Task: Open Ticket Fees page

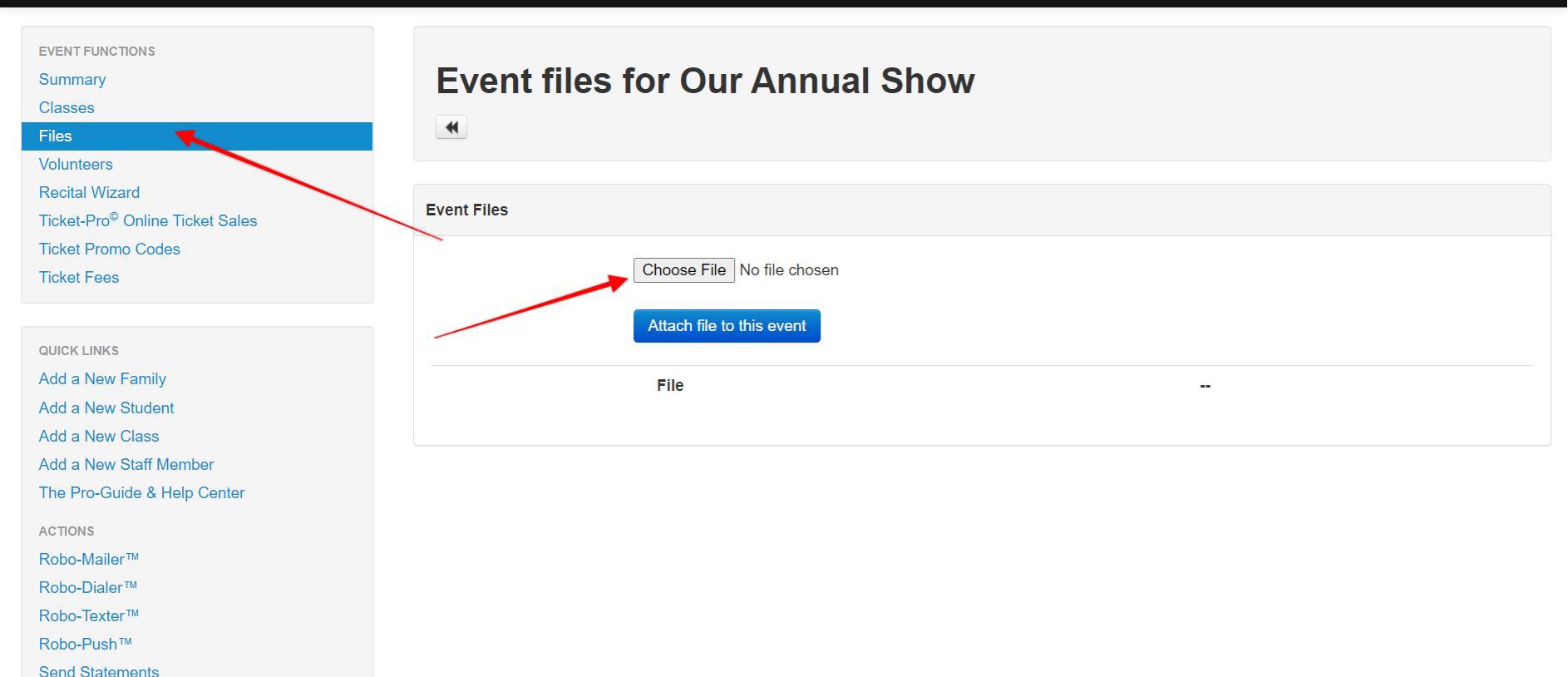Action: pos(79,278)
